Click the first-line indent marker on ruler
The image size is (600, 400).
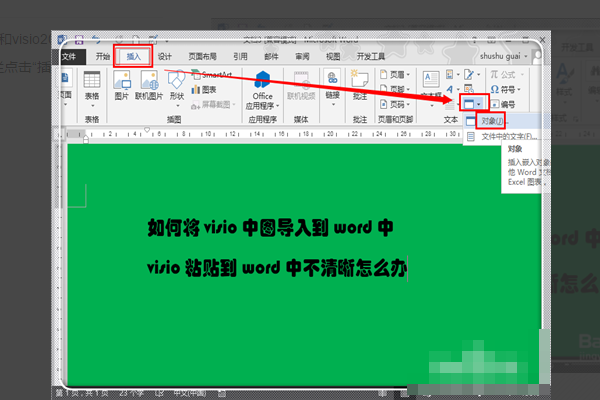147,130
